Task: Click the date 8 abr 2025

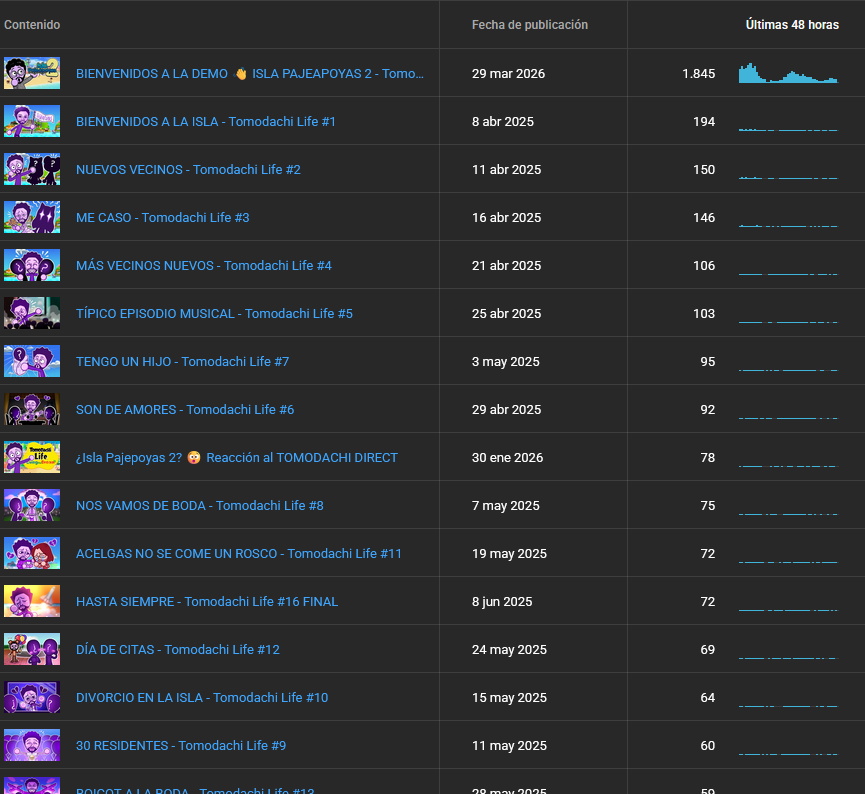Action: [503, 121]
